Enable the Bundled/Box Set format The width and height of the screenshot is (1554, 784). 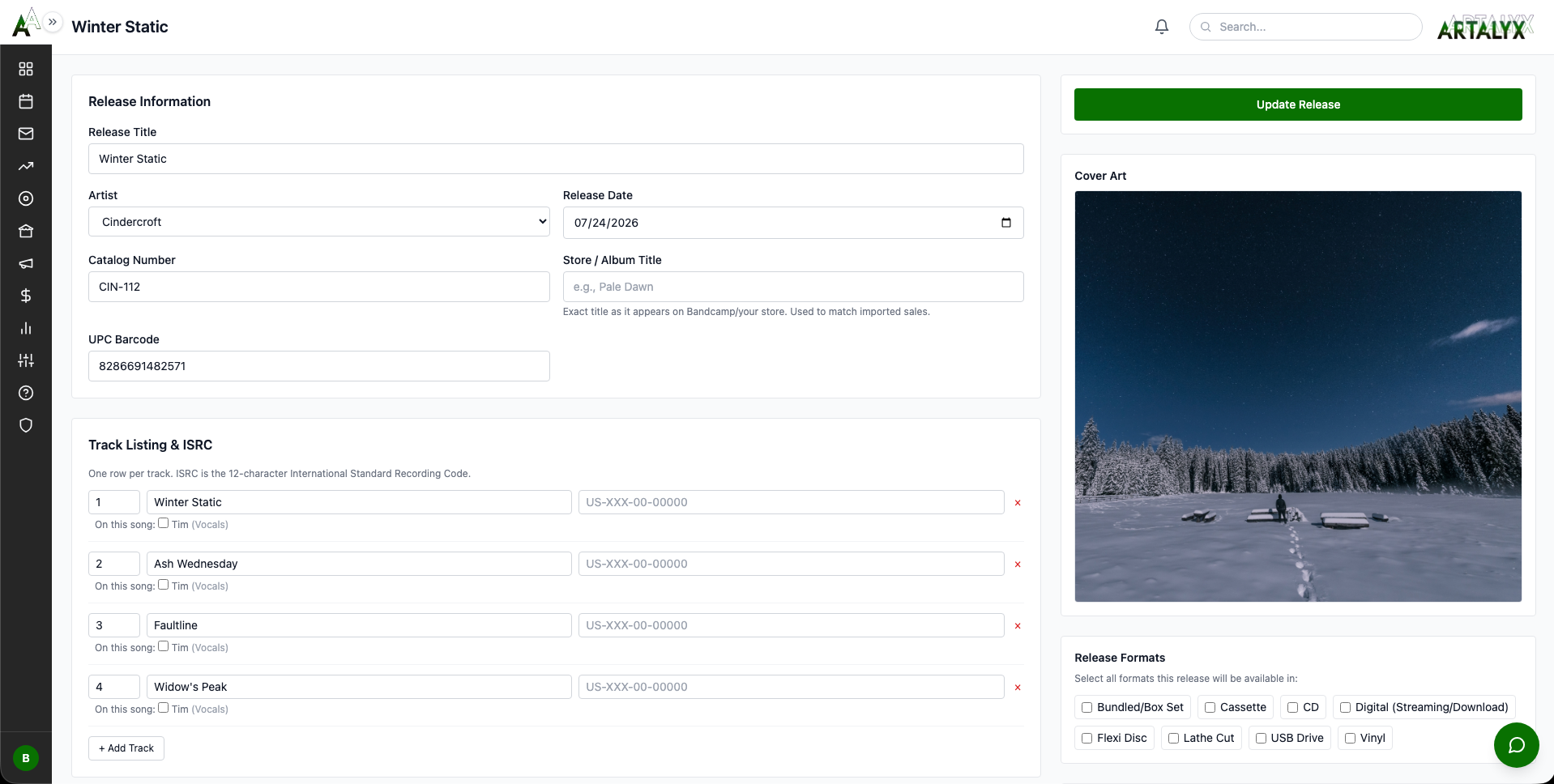[1087, 707]
